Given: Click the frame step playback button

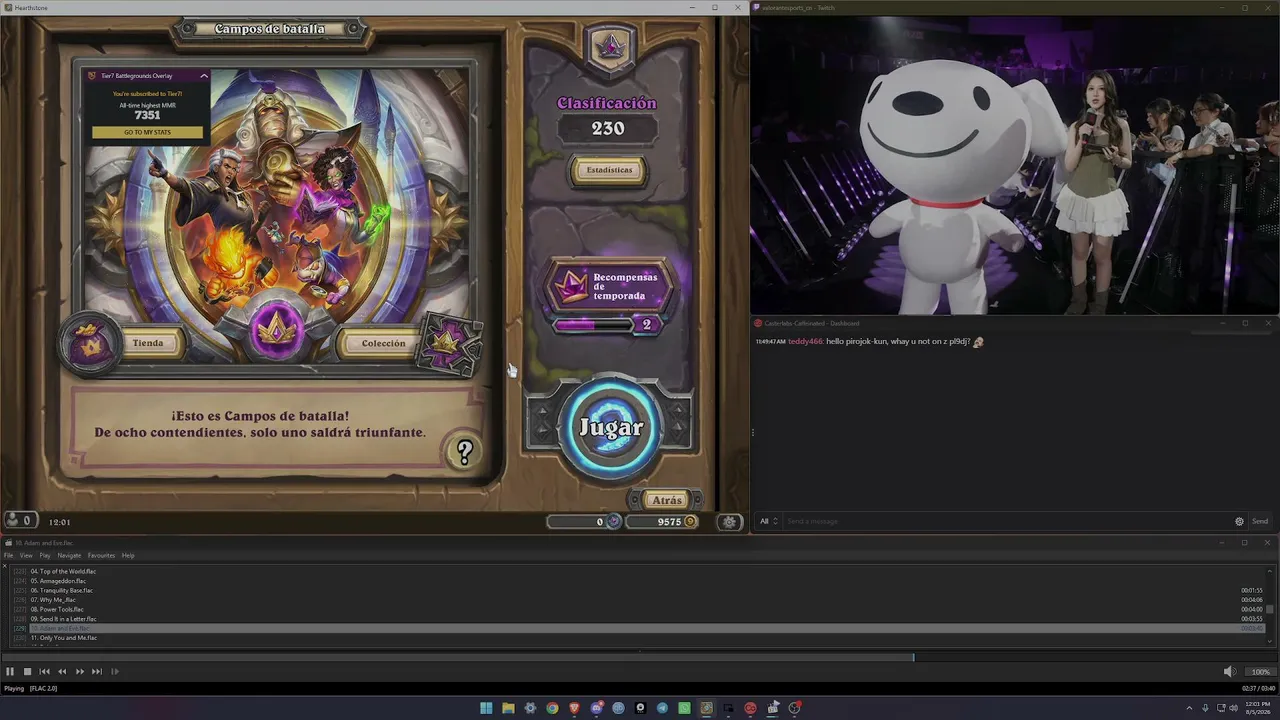Looking at the screenshot, I should click(115, 672).
